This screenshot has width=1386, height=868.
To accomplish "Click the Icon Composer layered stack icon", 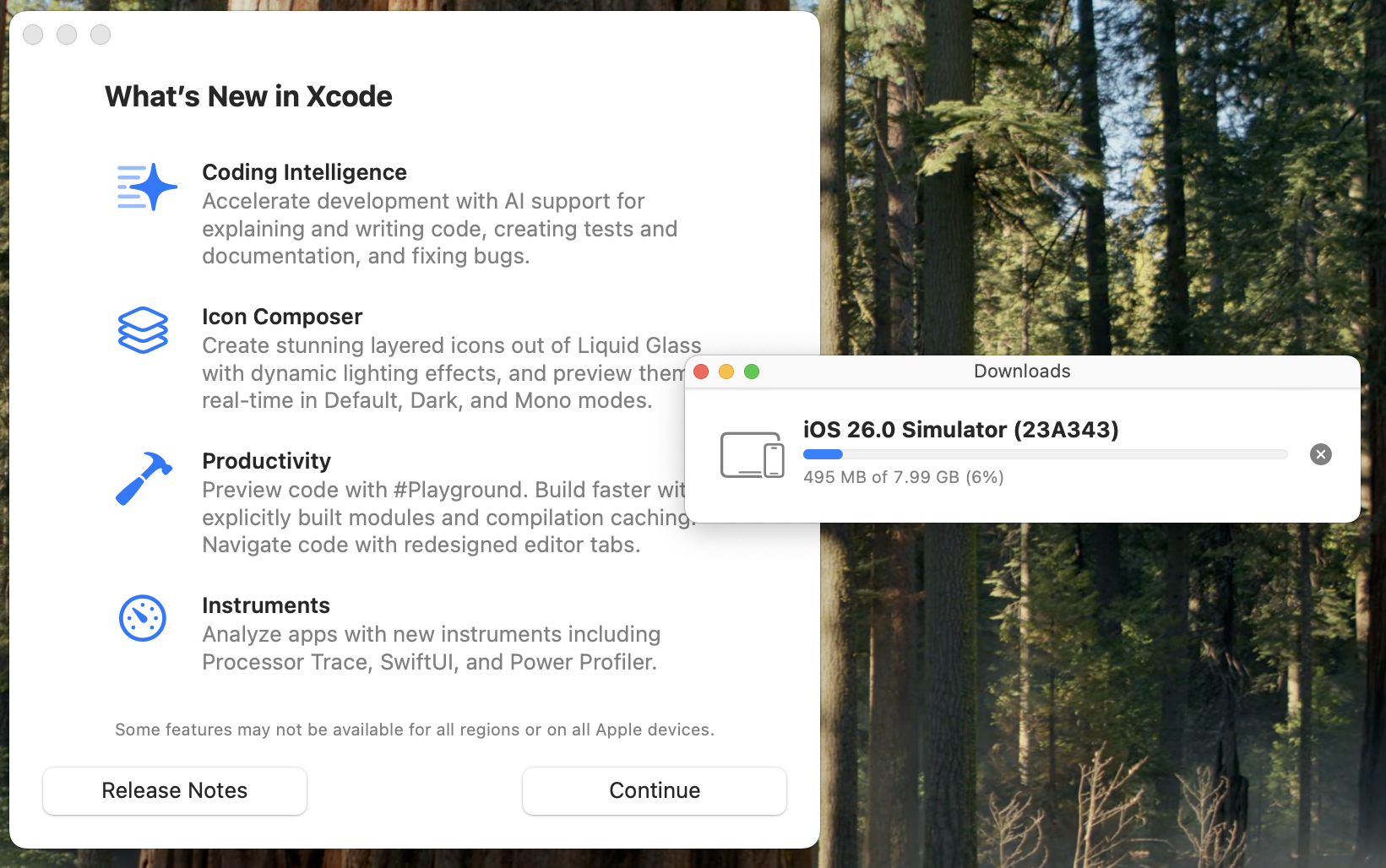I will (x=143, y=329).
